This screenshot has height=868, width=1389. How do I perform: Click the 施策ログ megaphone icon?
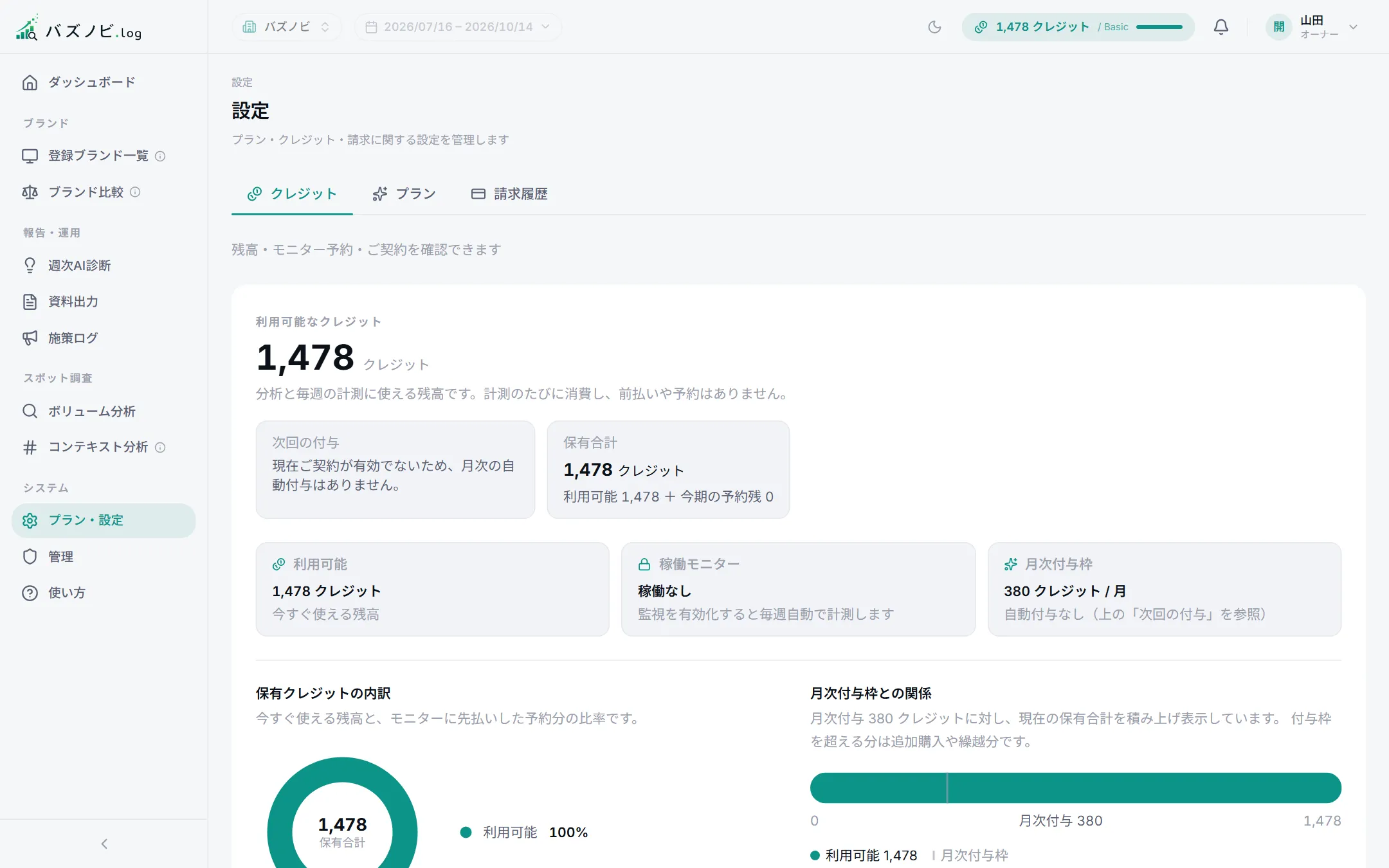(x=30, y=338)
